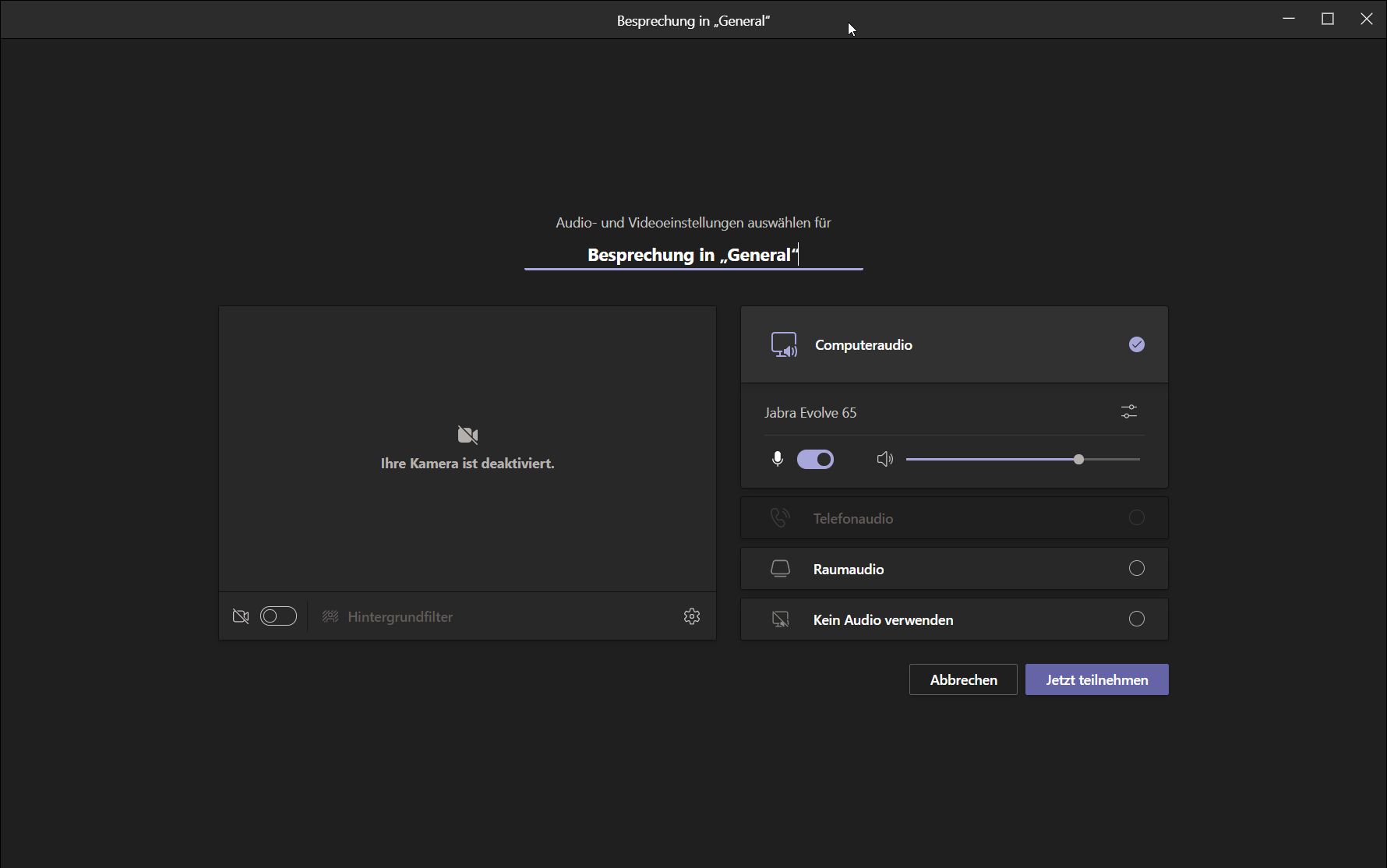The height and width of the screenshot is (868, 1387).
Task: Expand Jabra Evolve 65 device options
Action: point(810,413)
